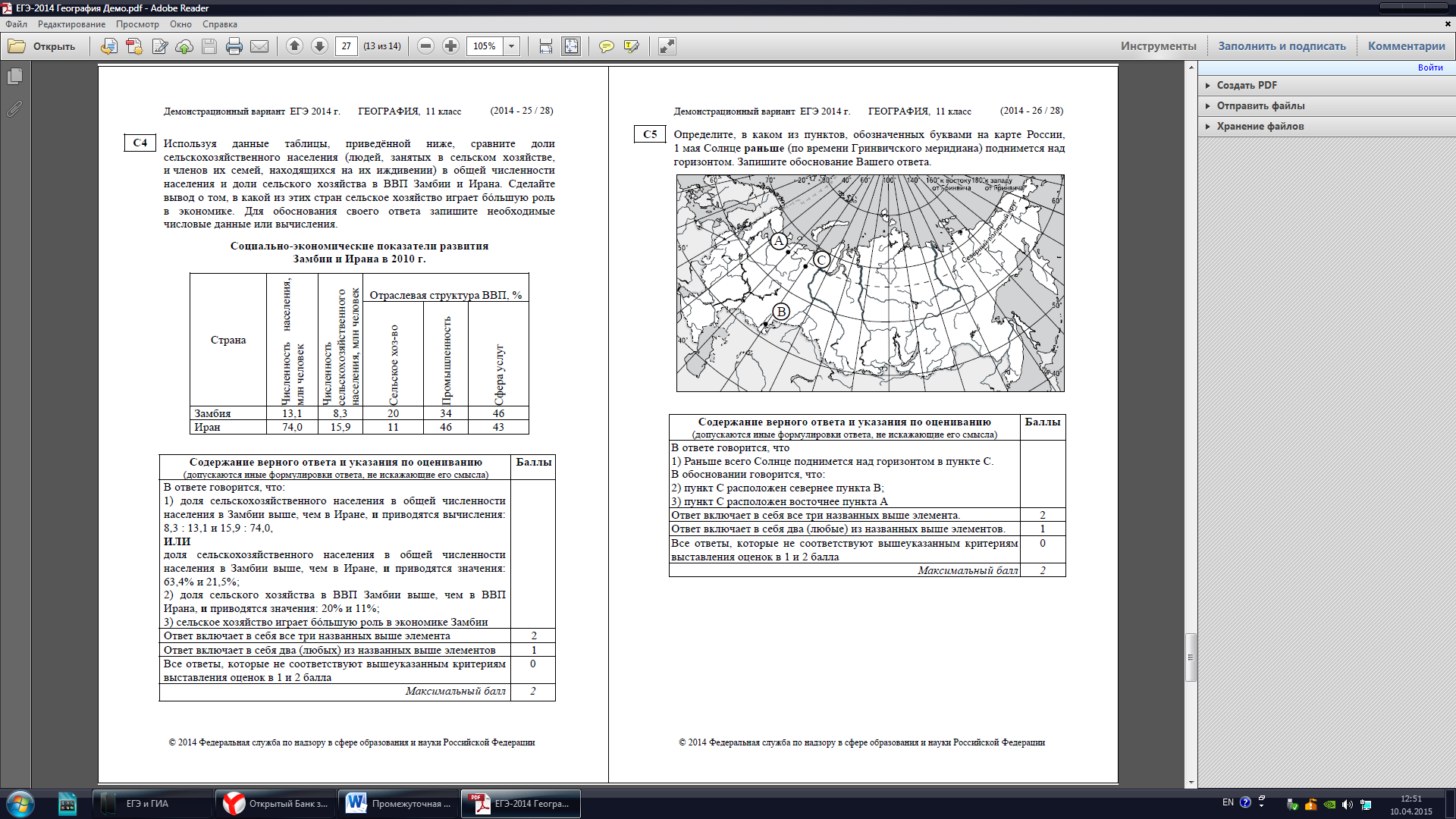This screenshot has height=819, width=1456.
Task: Close the document with menu bar X
Action: (x=1448, y=24)
